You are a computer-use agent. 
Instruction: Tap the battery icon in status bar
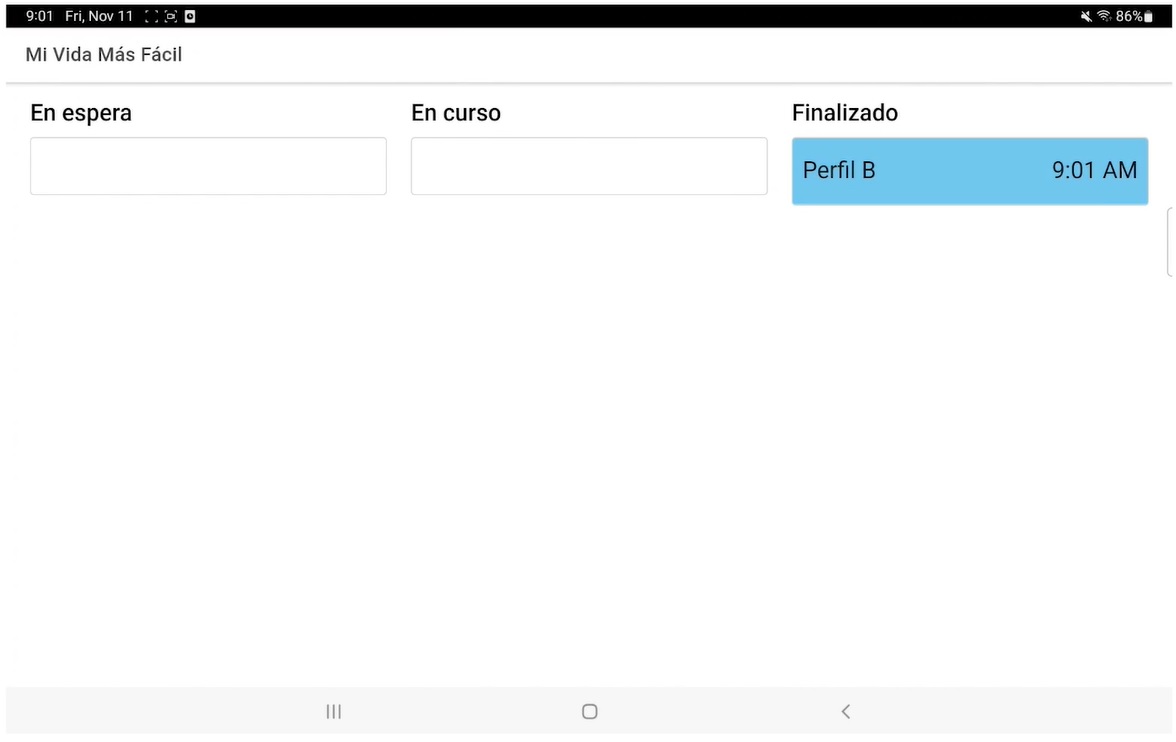1148,16
